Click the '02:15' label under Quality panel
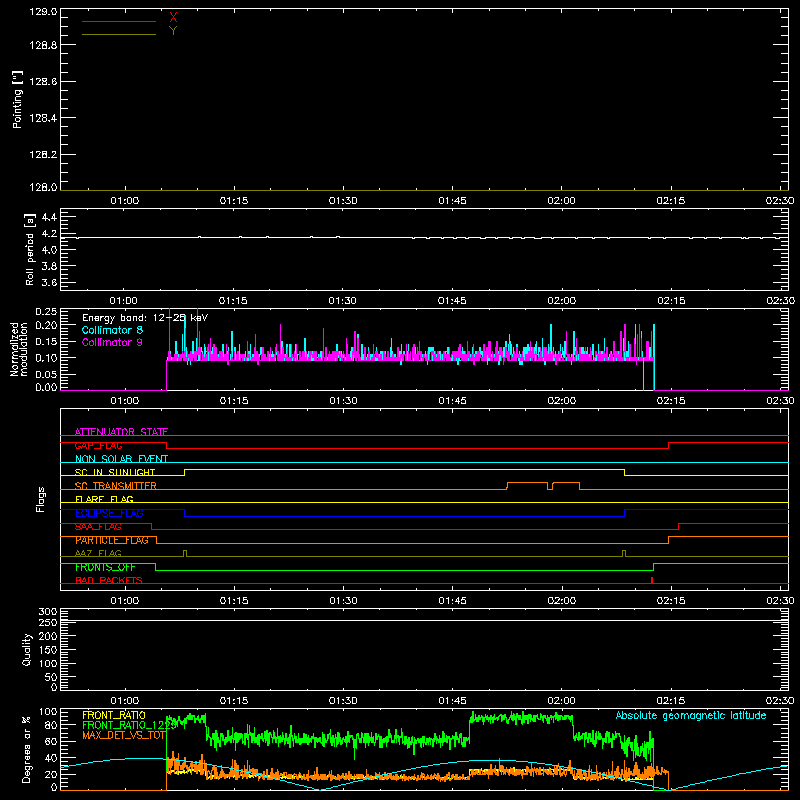800x800 pixels. point(670,701)
